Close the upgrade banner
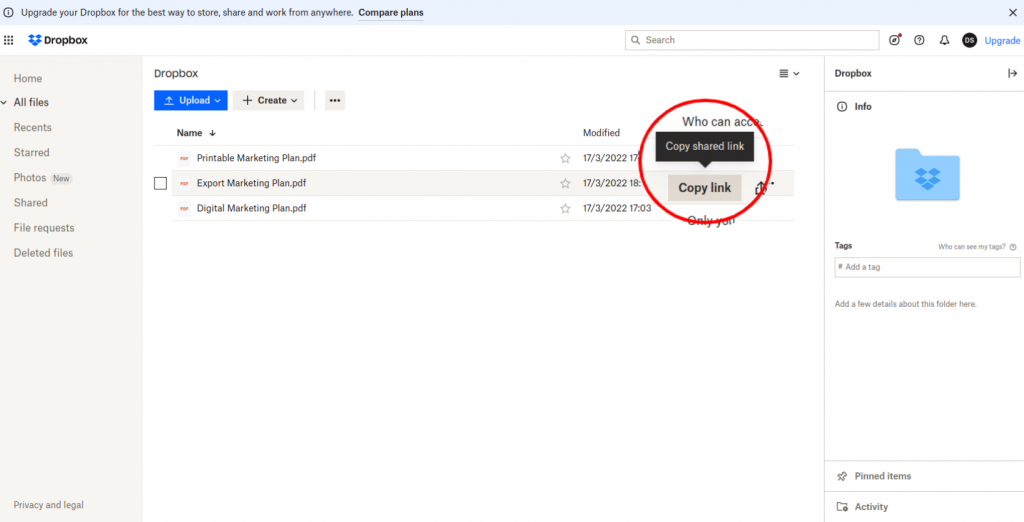Viewport: 1024px width, 522px height. [x=1012, y=12]
